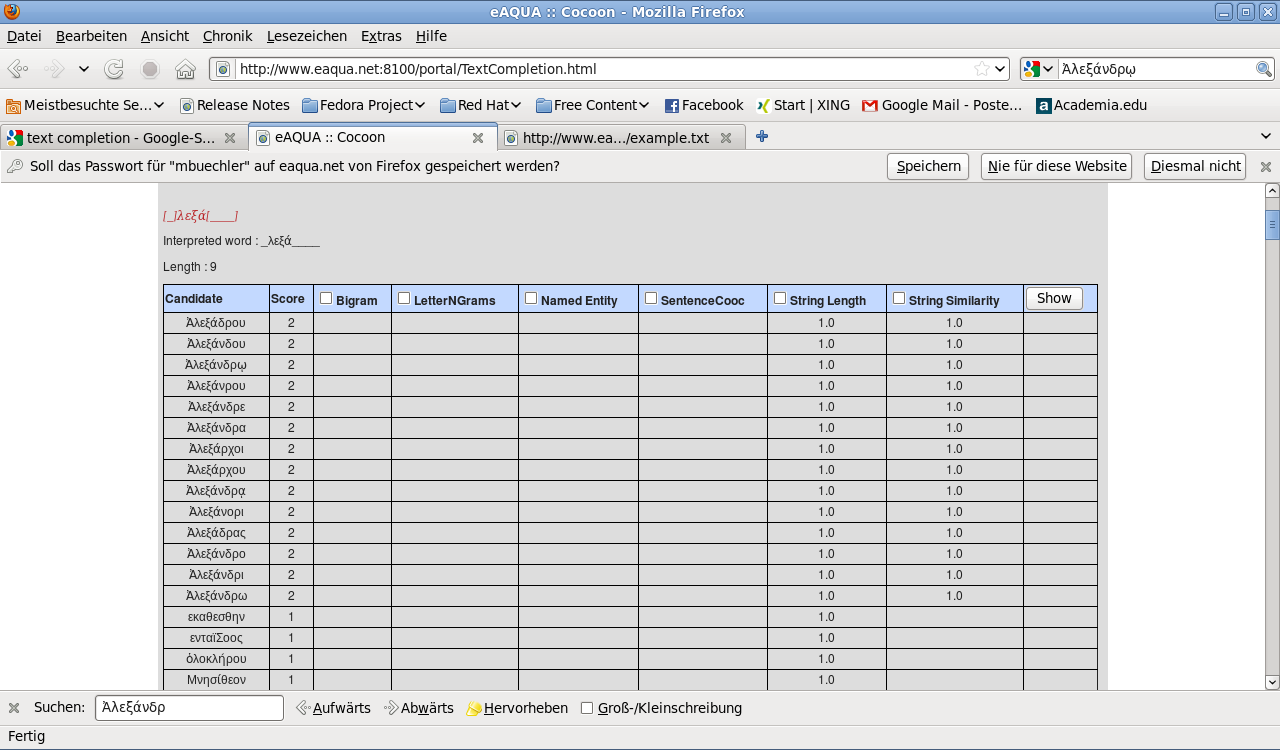1280x750 pixels.
Task: Open the Release Notes bookmark
Action: pos(234,105)
